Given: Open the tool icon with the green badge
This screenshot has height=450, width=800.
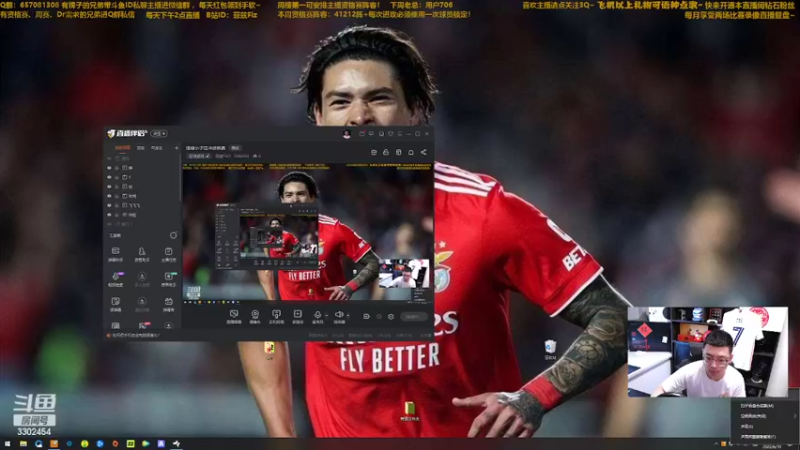Looking at the screenshot, I should click(x=169, y=277).
